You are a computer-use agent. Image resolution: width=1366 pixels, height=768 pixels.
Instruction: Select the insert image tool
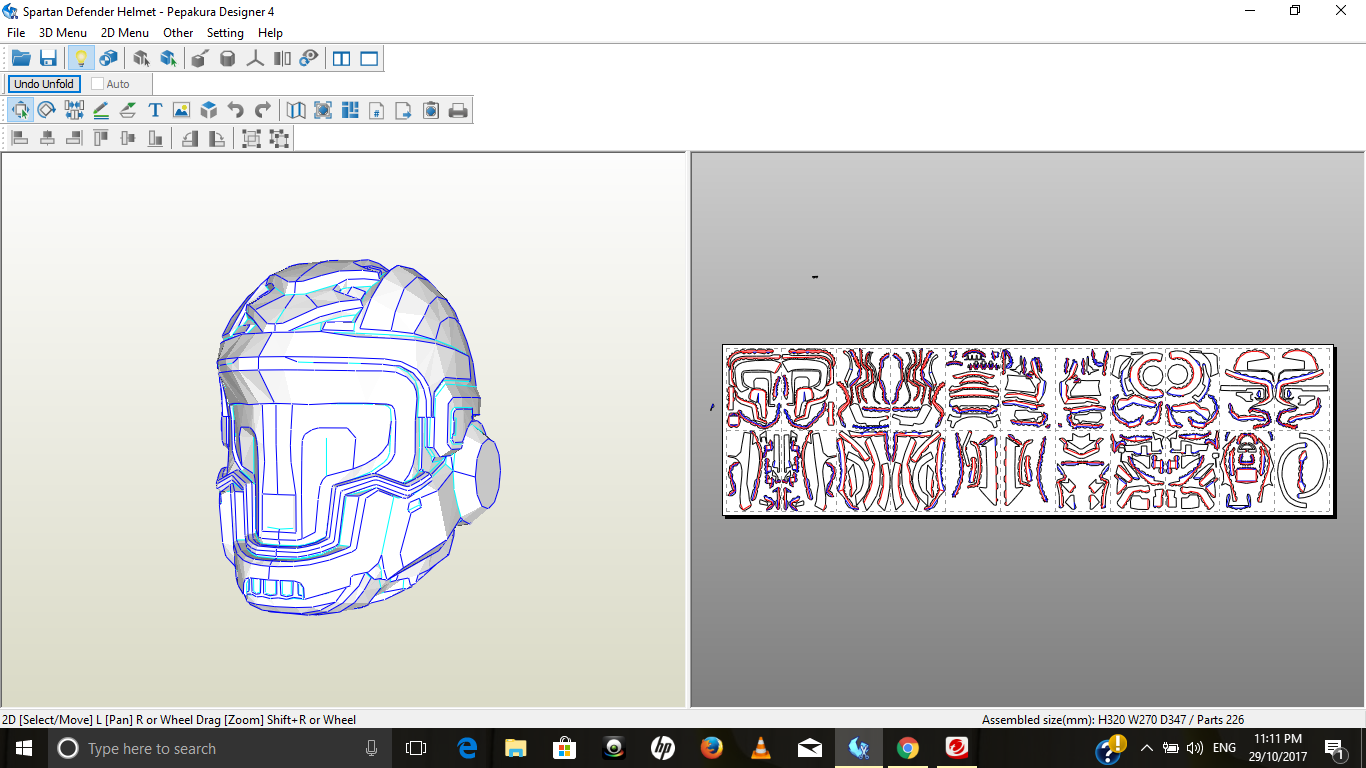[x=181, y=110]
